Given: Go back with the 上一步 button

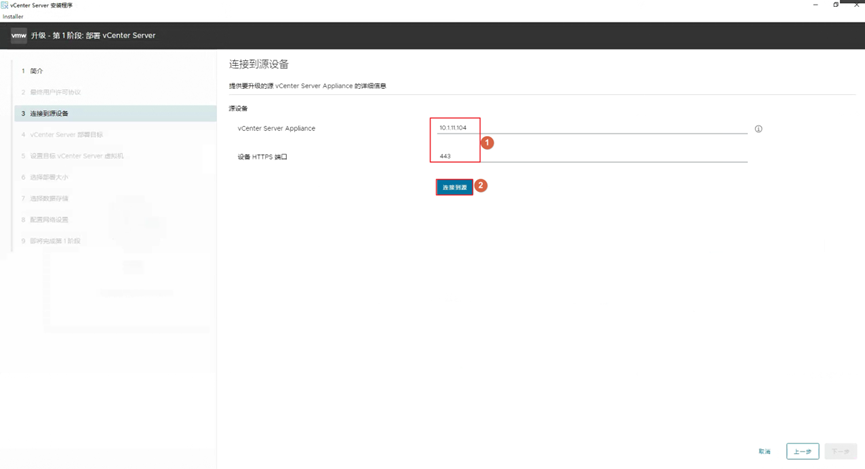Looking at the screenshot, I should 803,451.
